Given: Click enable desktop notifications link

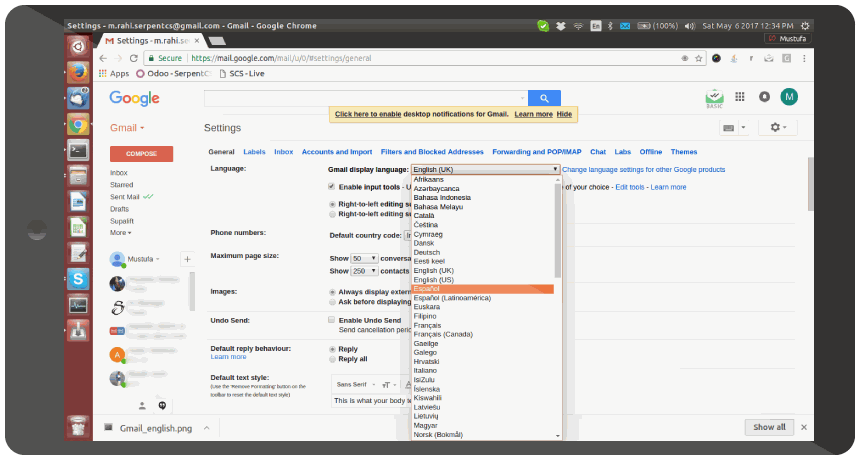Looking at the screenshot, I should 368,114.
